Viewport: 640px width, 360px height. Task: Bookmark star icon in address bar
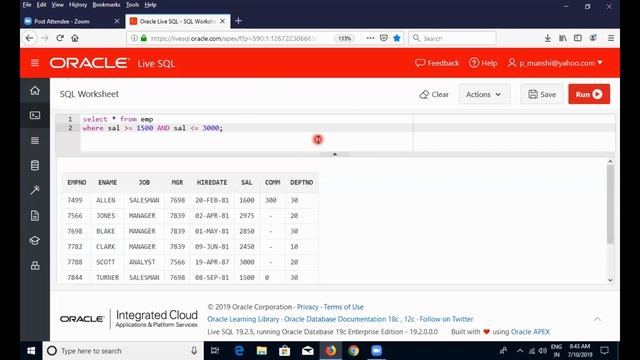[x=397, y=38]
